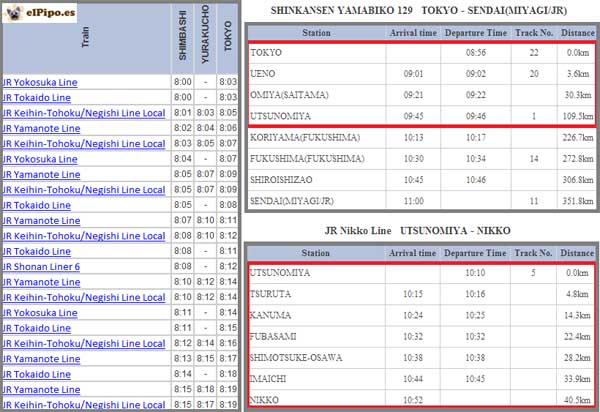Click the 40.5km distance cell

577,400
